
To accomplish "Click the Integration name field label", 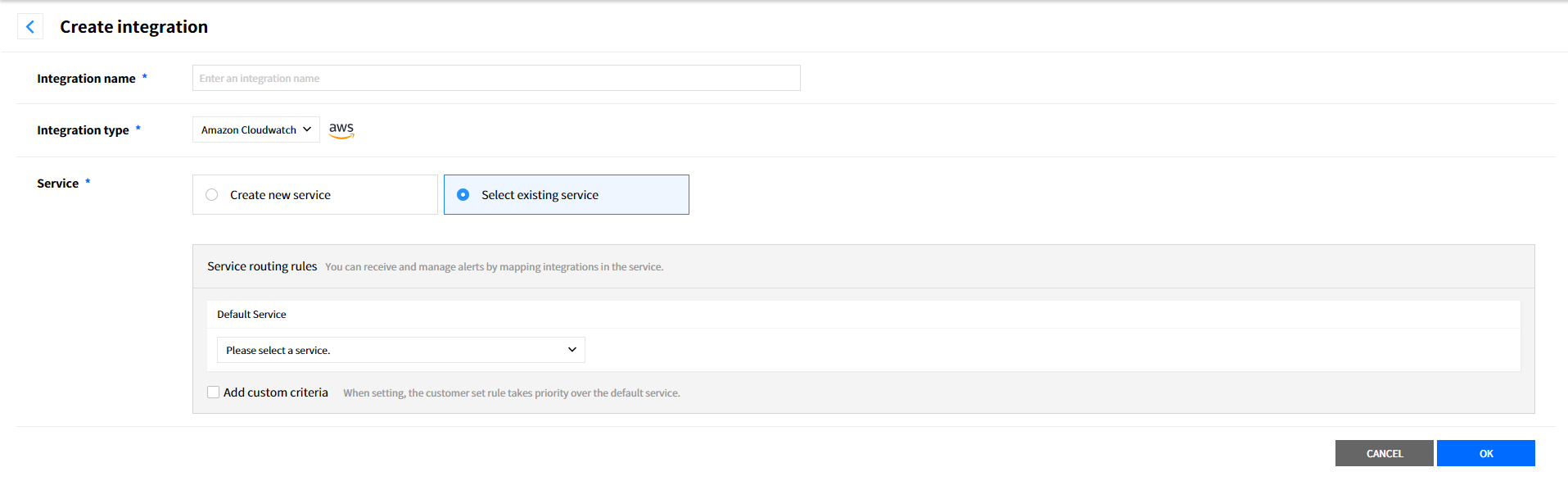I will coord(86,79).
